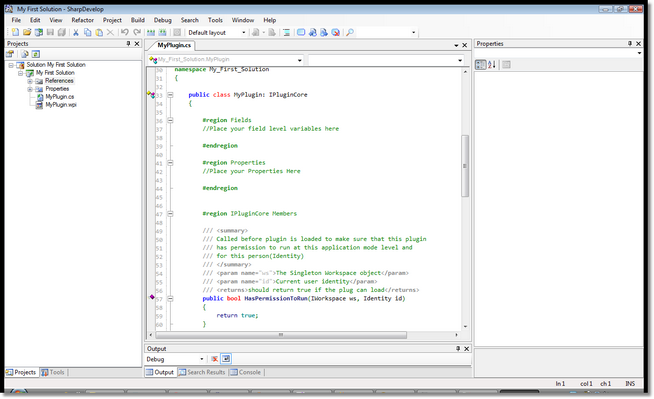Click the editor vertical scrollbar thumb

click(465, 166)
